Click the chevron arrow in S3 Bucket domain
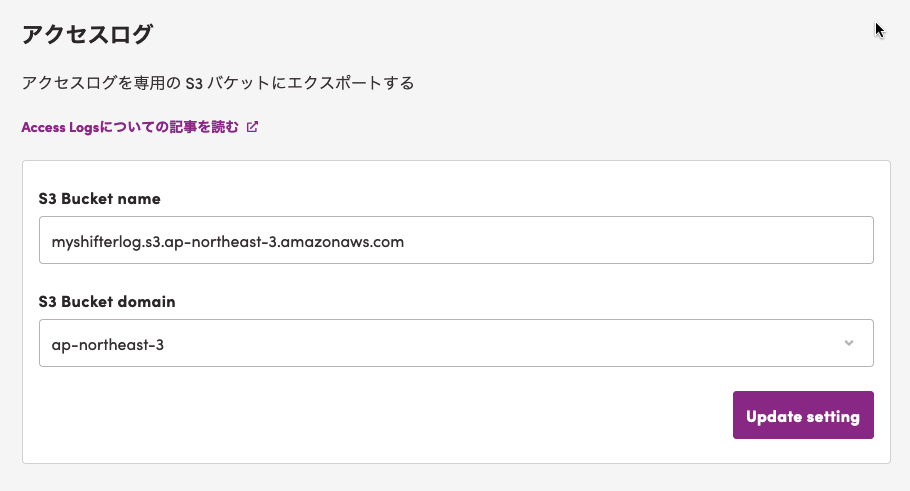The width and height of the screenshot is (910, 491). pyautogui.click(x=848, y=343)
